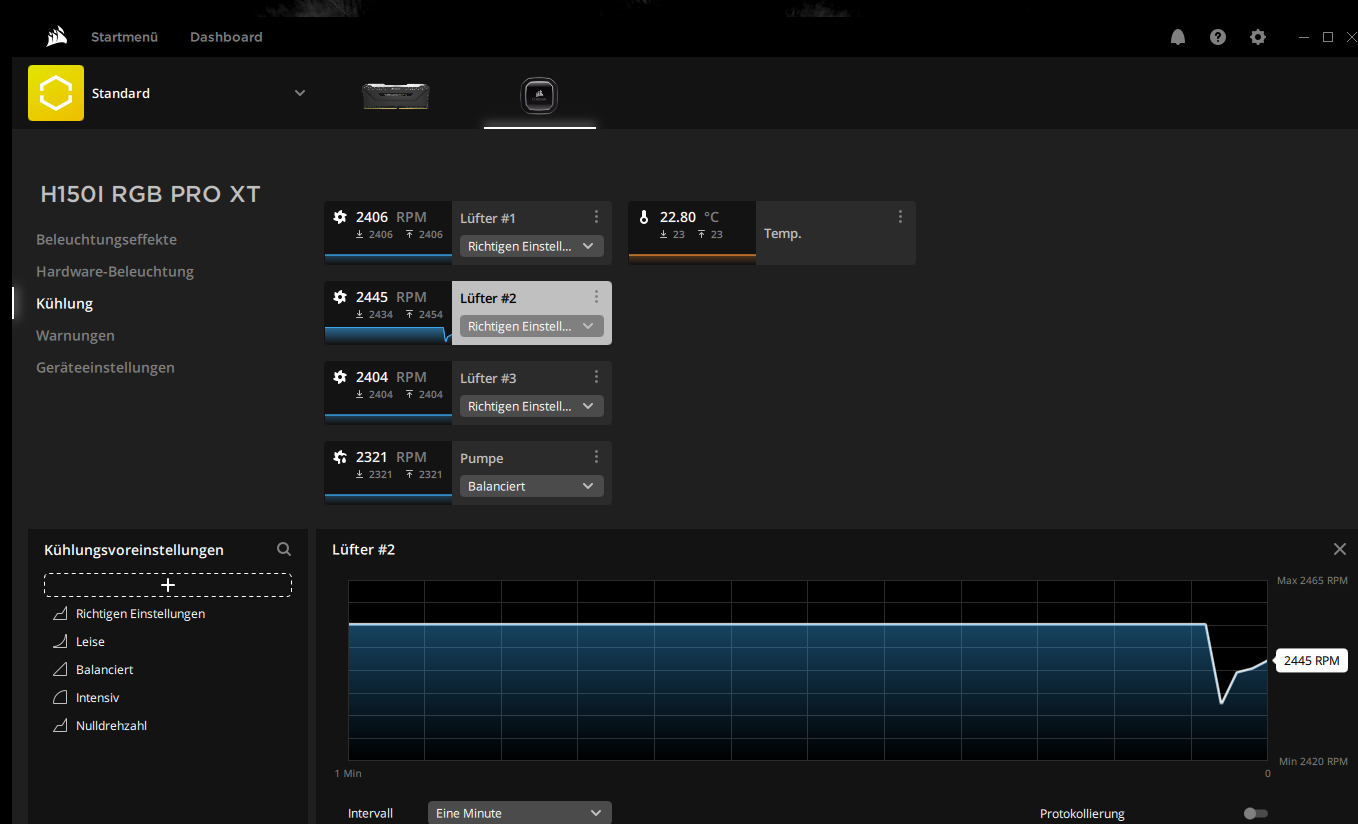Viewport: 1358px width, 824px height.
Task: Click the curve icon next to Nulldrehzahl
Action: coord(59,726)
